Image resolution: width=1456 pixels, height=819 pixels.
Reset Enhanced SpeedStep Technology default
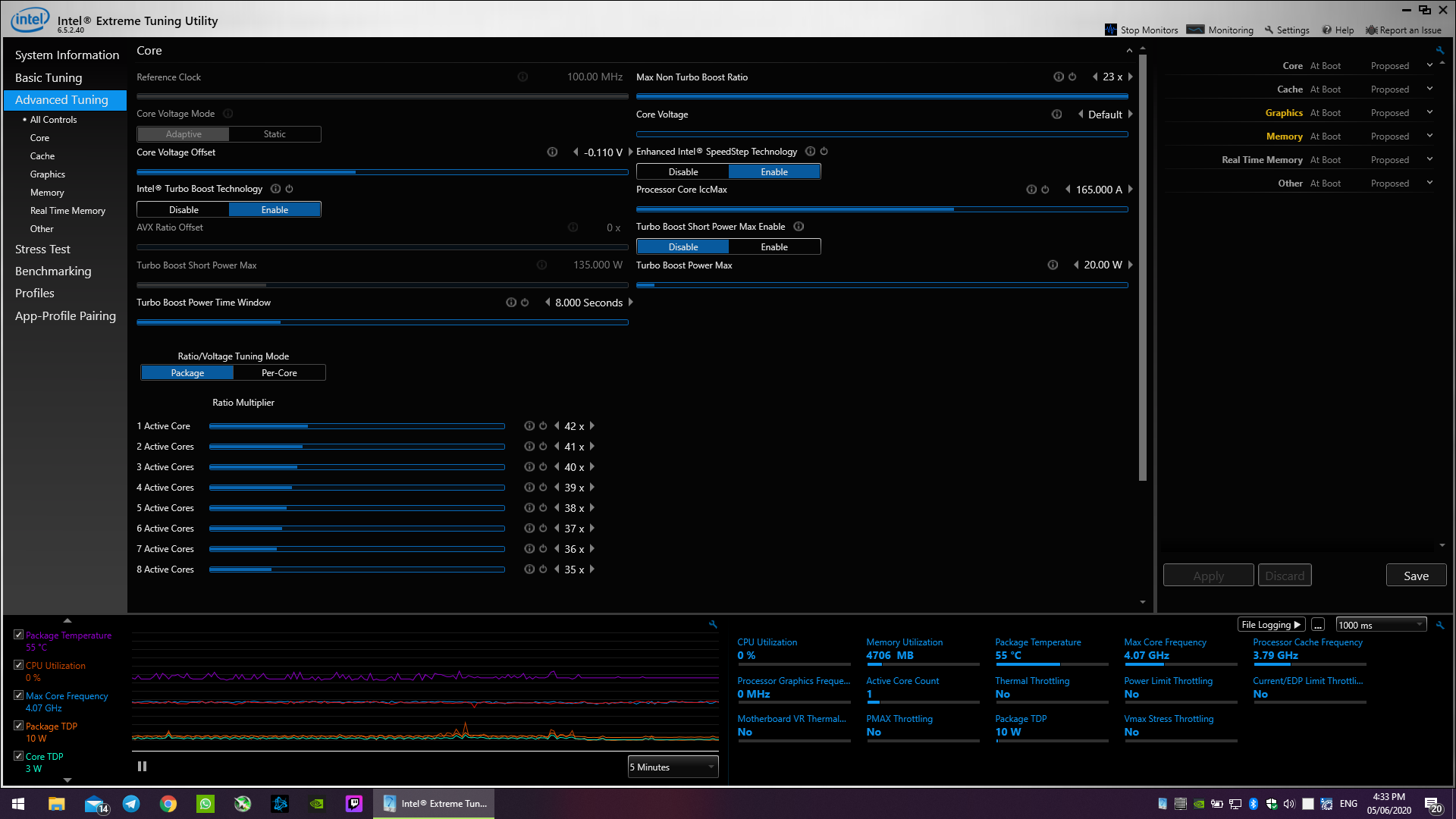tap(824, 151)
